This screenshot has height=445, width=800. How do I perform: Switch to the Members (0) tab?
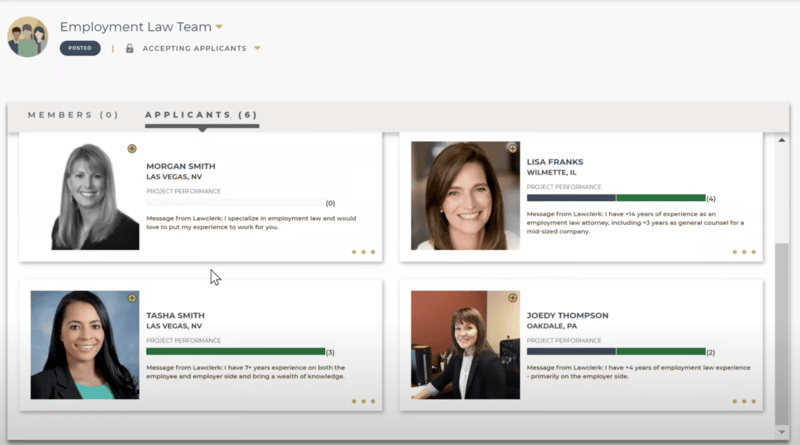(x=73, y=115)
